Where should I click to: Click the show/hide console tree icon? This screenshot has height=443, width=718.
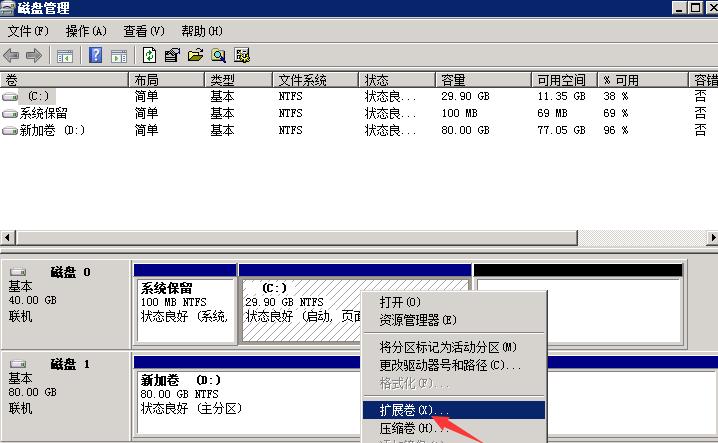65,56
